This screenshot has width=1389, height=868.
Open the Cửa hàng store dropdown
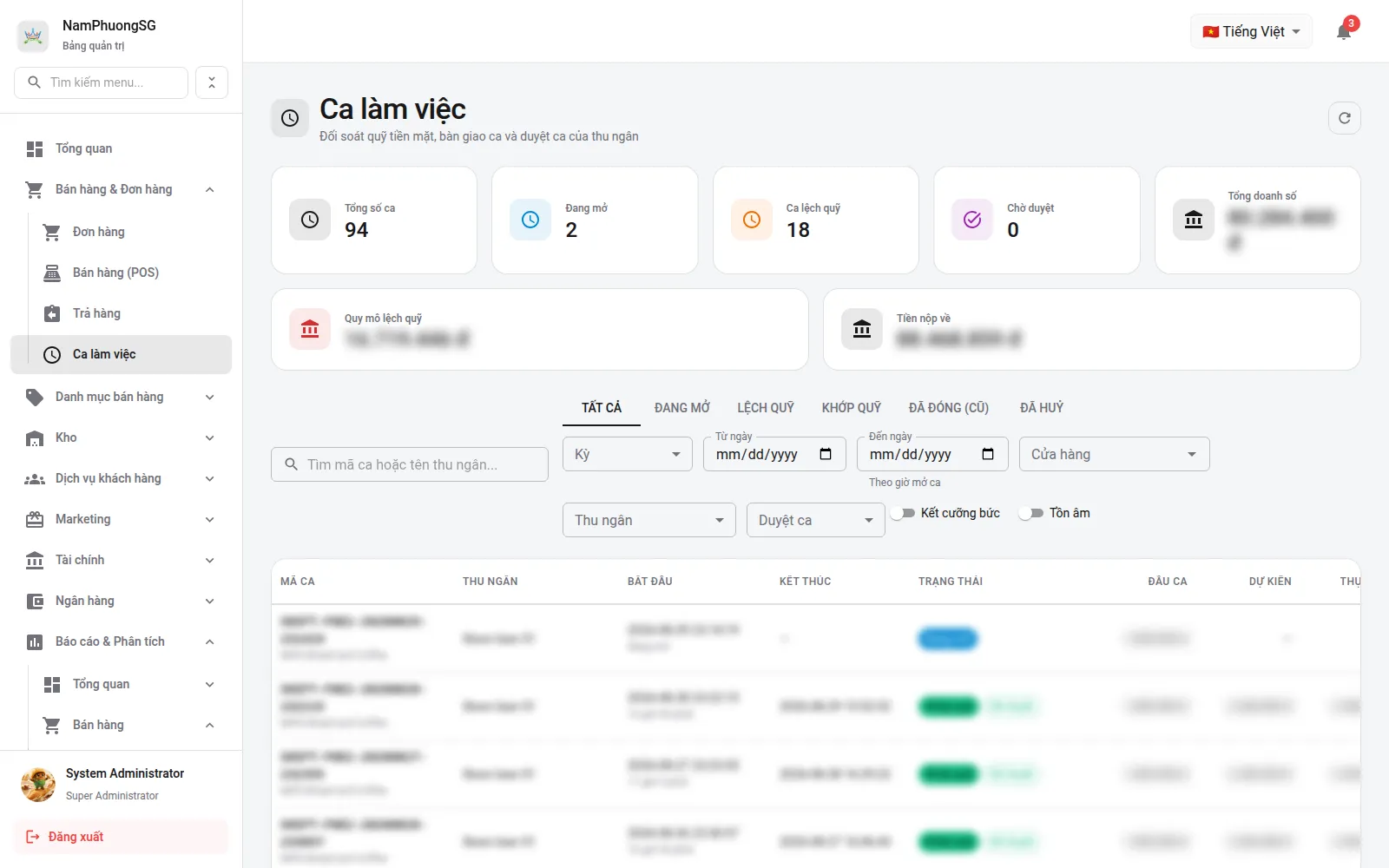click(x=1115, y=454)
